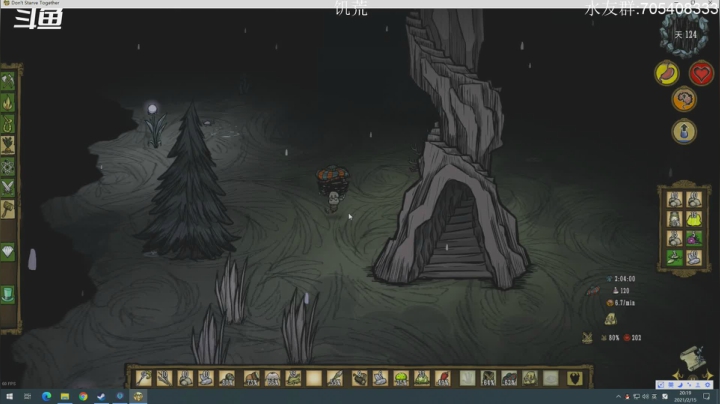Viewport: 720px width, 404px height.
Task: Open the Dress crafting tab with top hat
Action: tap(8, 294)
